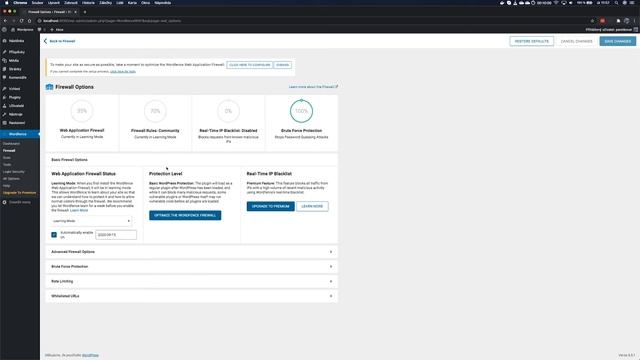Bookmark page with the star icon
Screen dimensions: 640x360
pyautogui.click(x=592, y=21)
